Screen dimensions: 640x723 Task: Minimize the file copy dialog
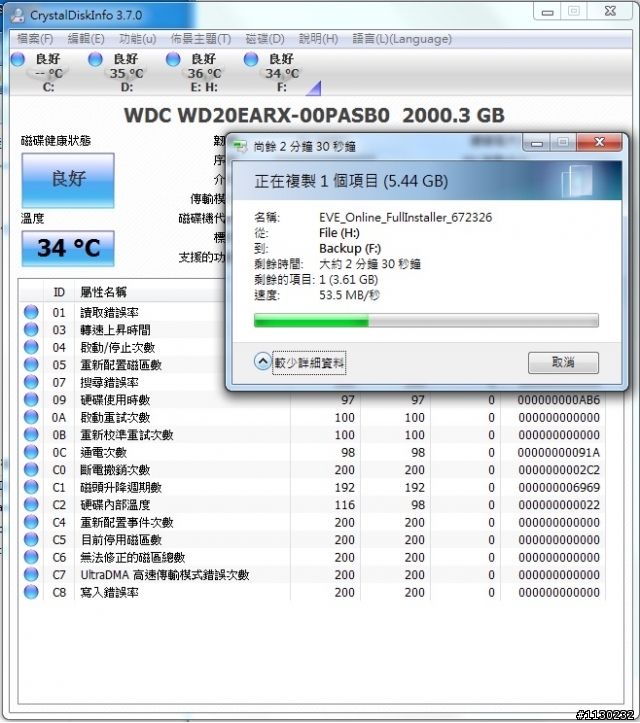pos(537,143)
